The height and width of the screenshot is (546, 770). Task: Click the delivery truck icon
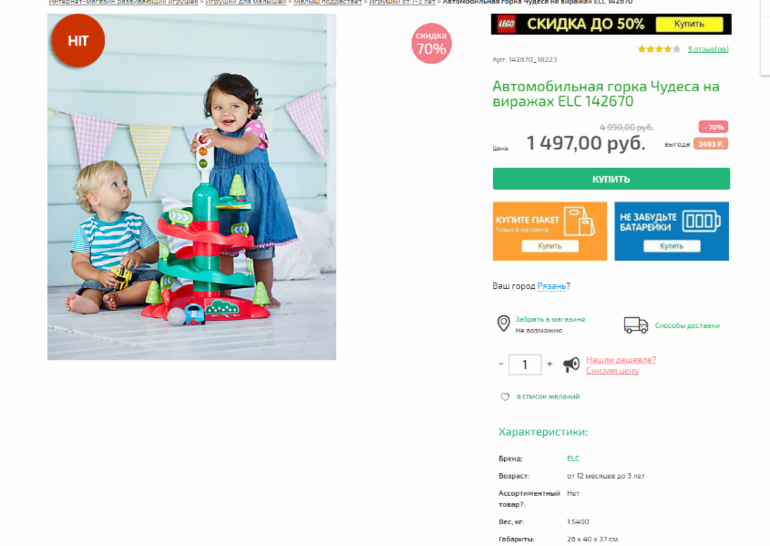[x=636, y=325]
